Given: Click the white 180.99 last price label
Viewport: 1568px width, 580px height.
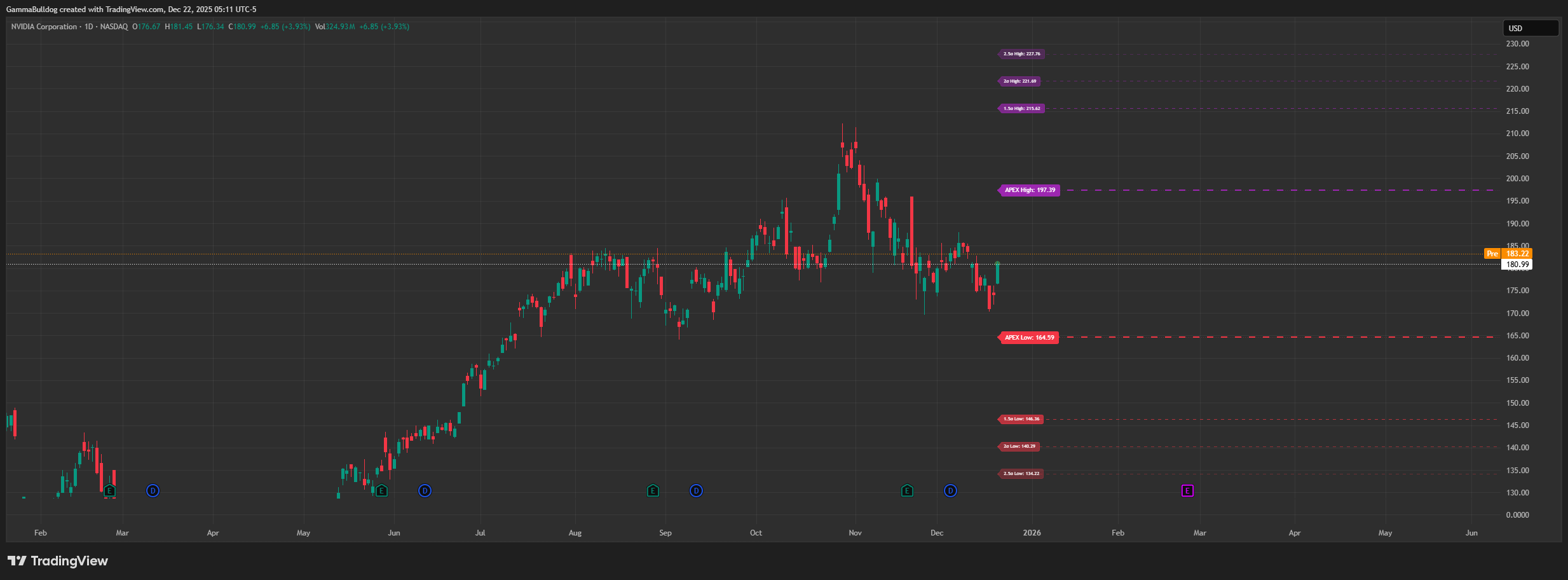Looking at the screenshot, I should coord(1517,265).
